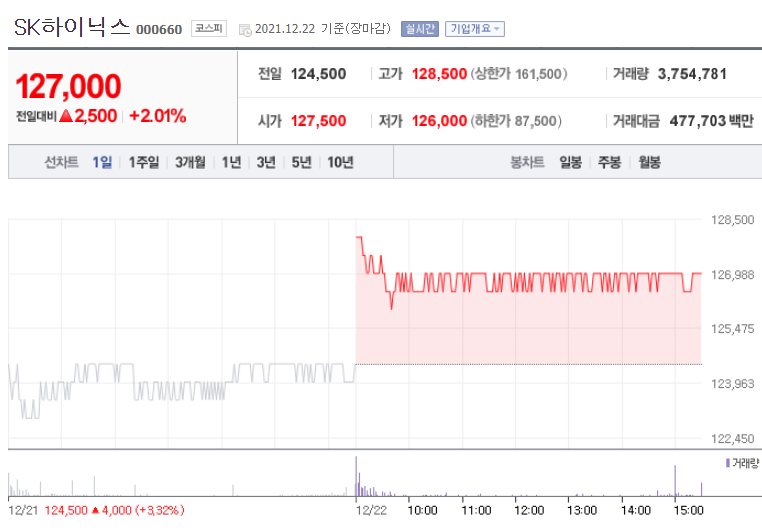Click the 전일 value 124,500
This screenshot has width=762, height=530.
318,74
